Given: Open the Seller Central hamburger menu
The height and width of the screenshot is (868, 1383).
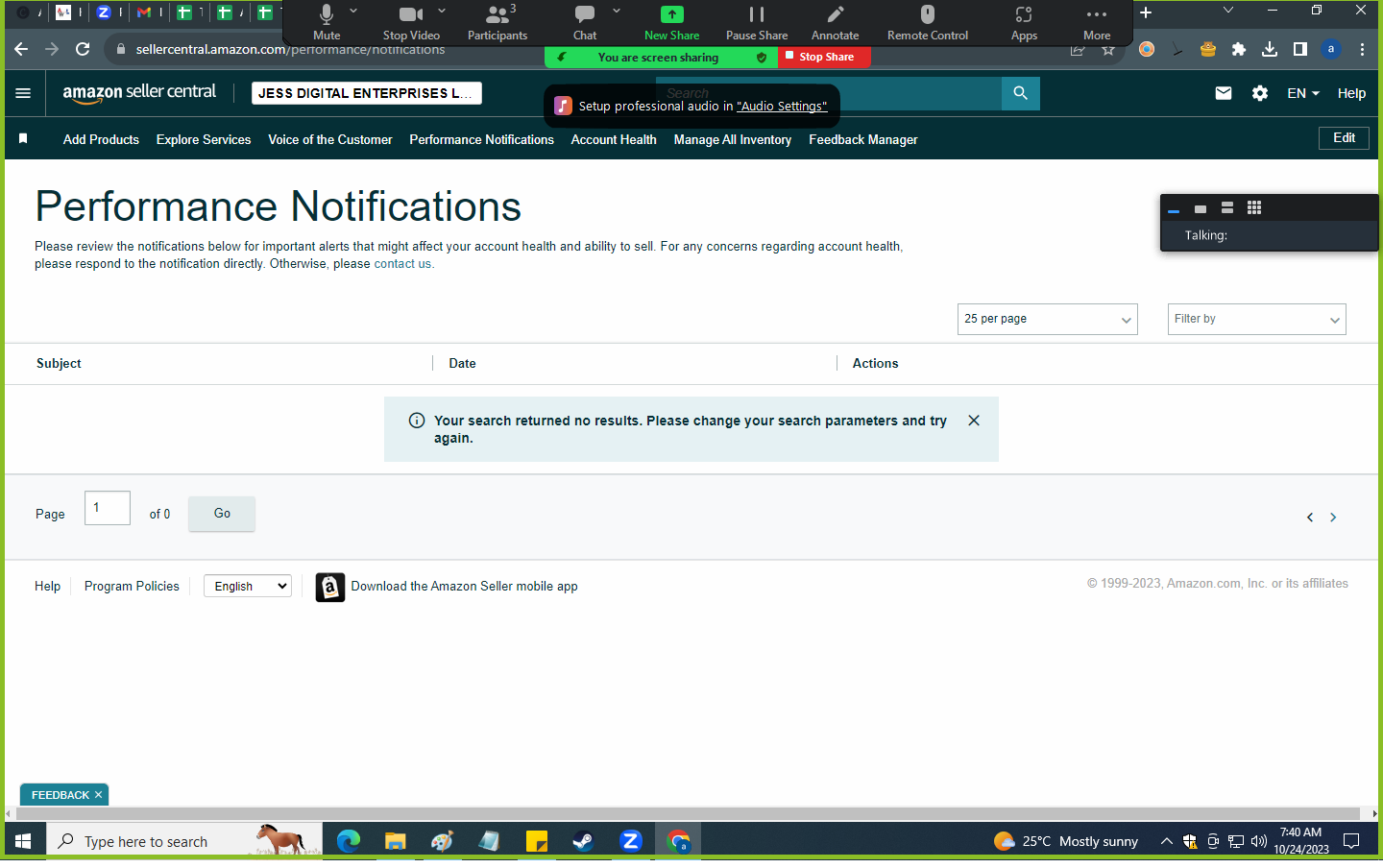Looking at the screenshot, I should tap(23, 93).
